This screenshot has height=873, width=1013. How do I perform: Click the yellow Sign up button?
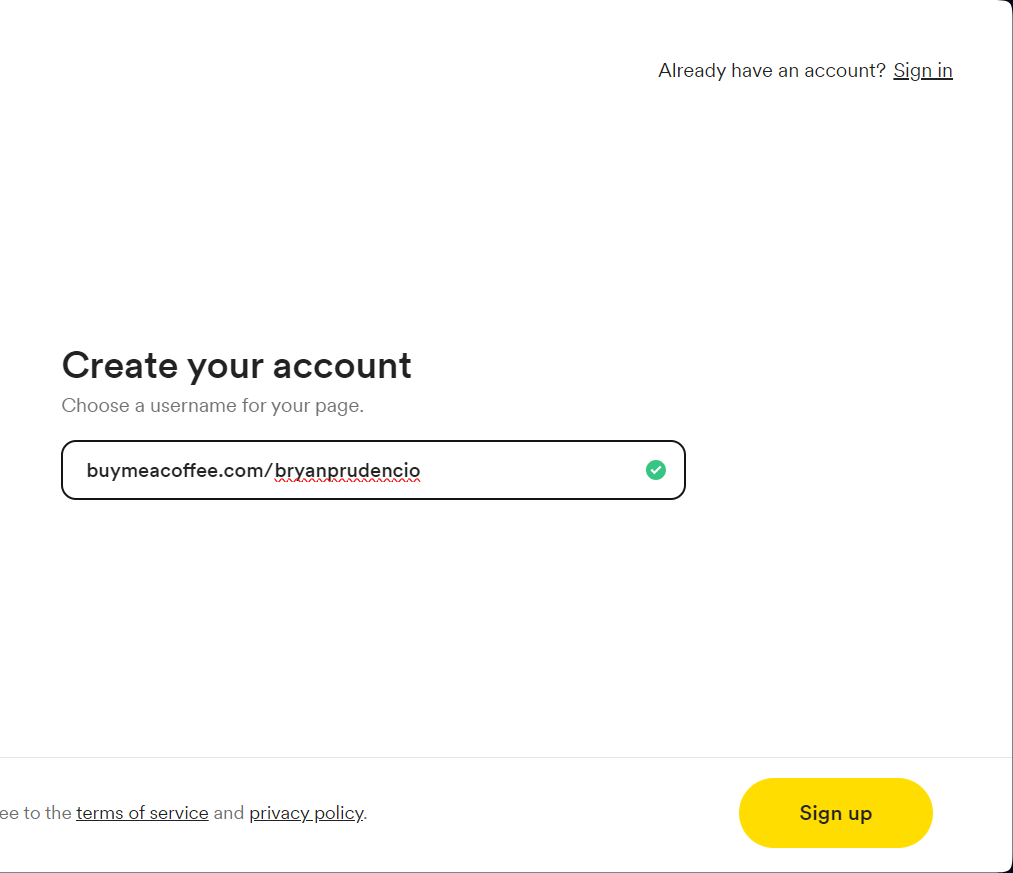point(835,813)
